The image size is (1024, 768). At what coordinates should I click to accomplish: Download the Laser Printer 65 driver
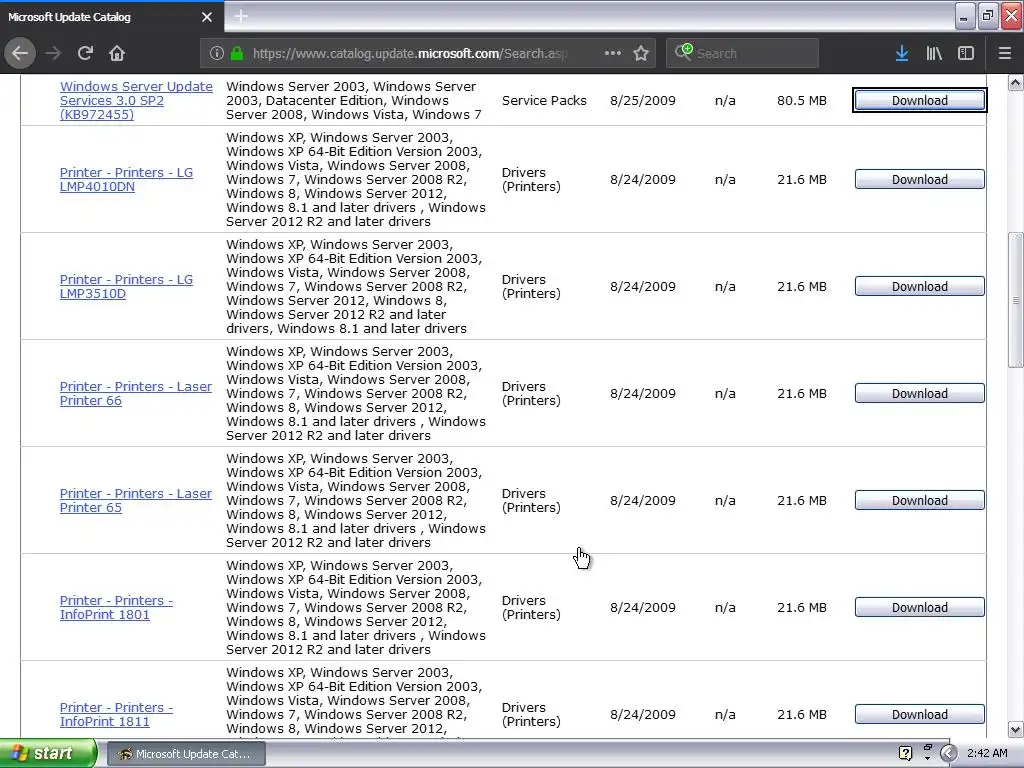[x=920, y=501]
